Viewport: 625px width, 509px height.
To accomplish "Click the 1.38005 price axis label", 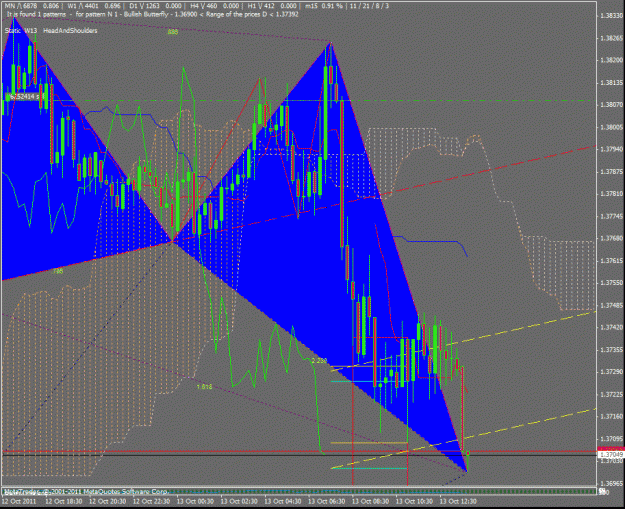I will (611, 127).
